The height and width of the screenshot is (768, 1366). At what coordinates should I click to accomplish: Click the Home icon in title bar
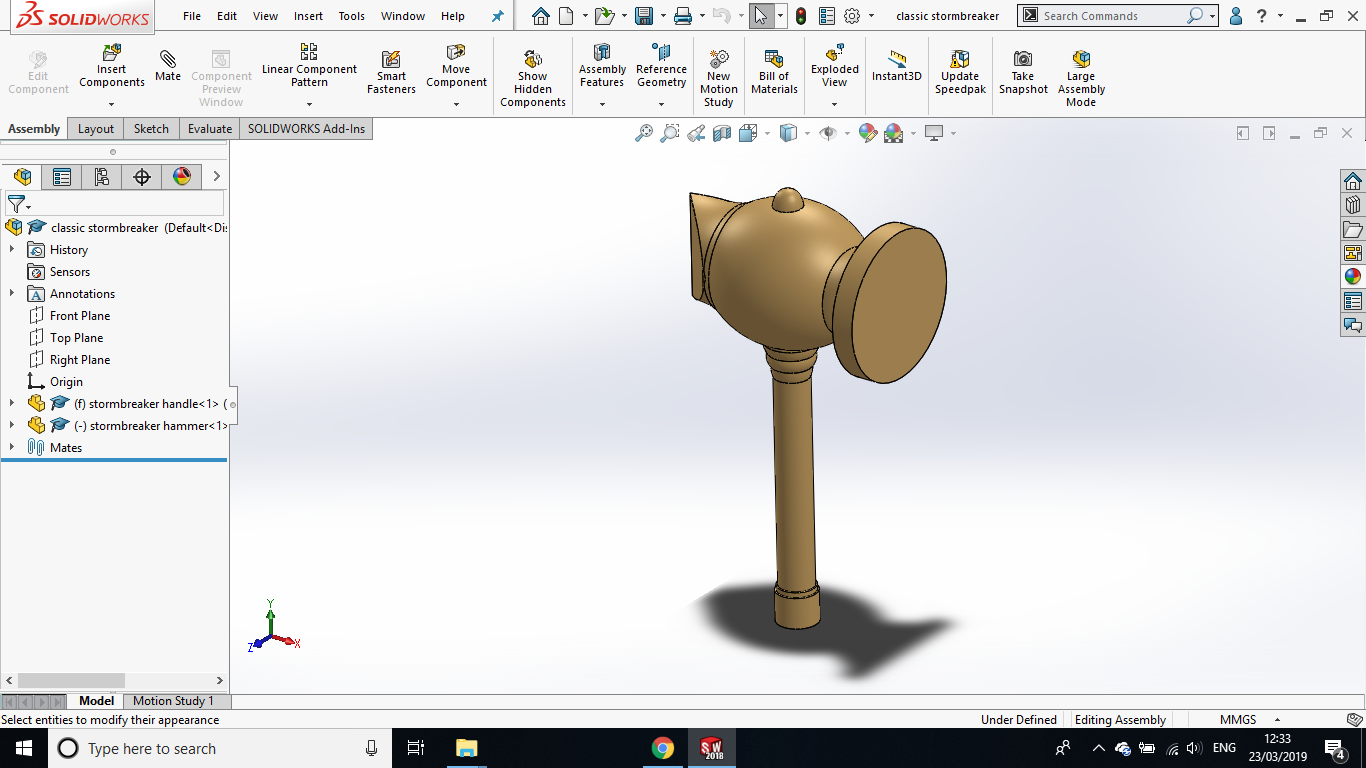[x=541, y=16]
